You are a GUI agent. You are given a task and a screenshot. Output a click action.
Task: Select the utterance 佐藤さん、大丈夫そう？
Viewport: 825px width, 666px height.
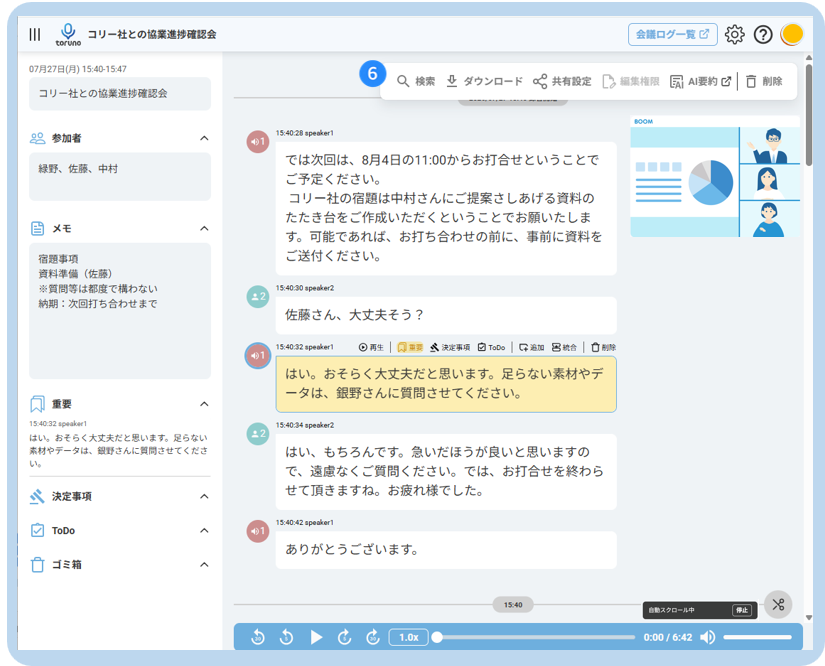click(446, 315)
